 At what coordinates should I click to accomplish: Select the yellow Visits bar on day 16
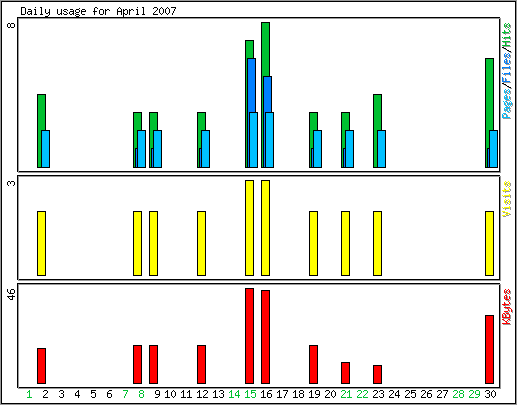[265, 228]
